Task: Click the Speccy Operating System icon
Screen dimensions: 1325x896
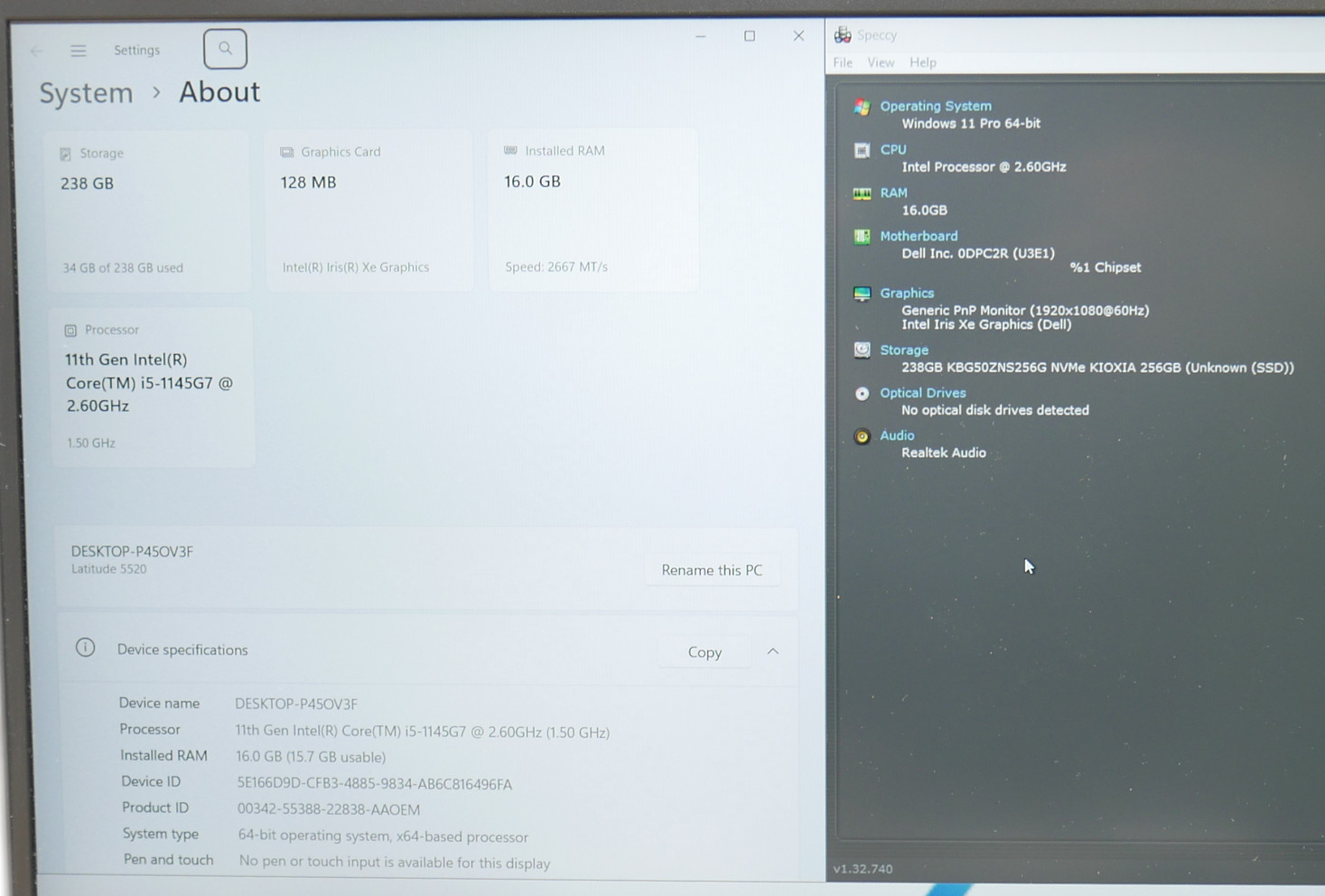Action: coord(862,107)
